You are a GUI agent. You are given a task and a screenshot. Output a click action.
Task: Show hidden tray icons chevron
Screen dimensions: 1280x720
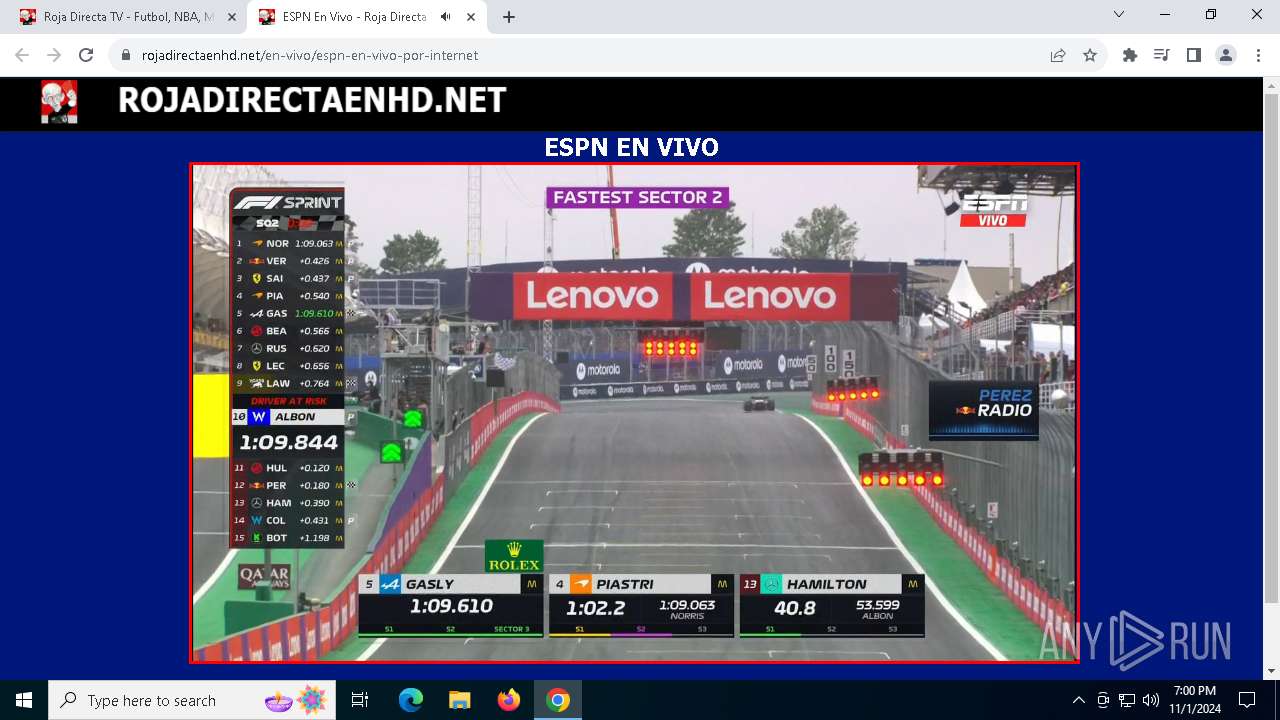coord(1078,700)
